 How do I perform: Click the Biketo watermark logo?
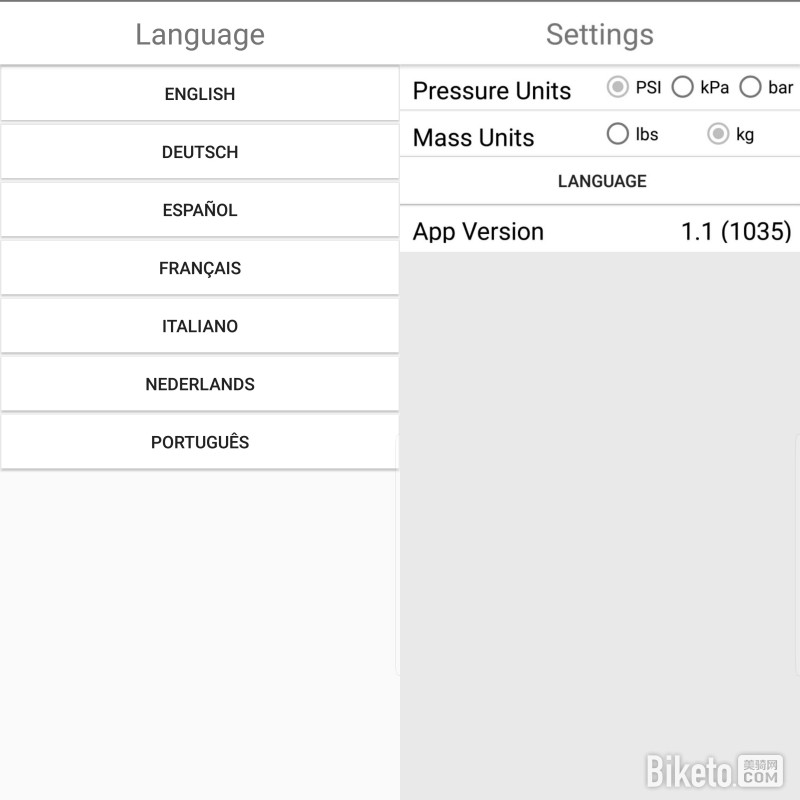714,771
